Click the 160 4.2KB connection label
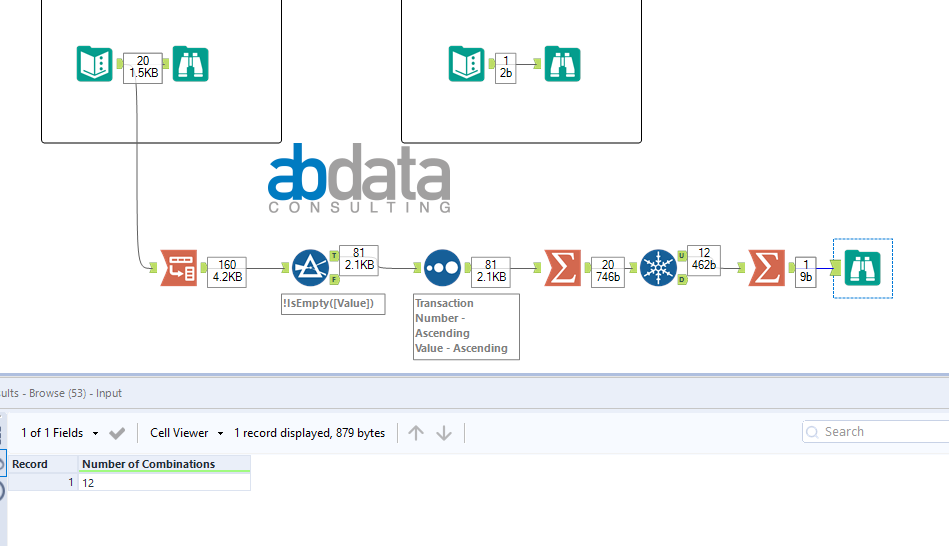 click(227, 271)
